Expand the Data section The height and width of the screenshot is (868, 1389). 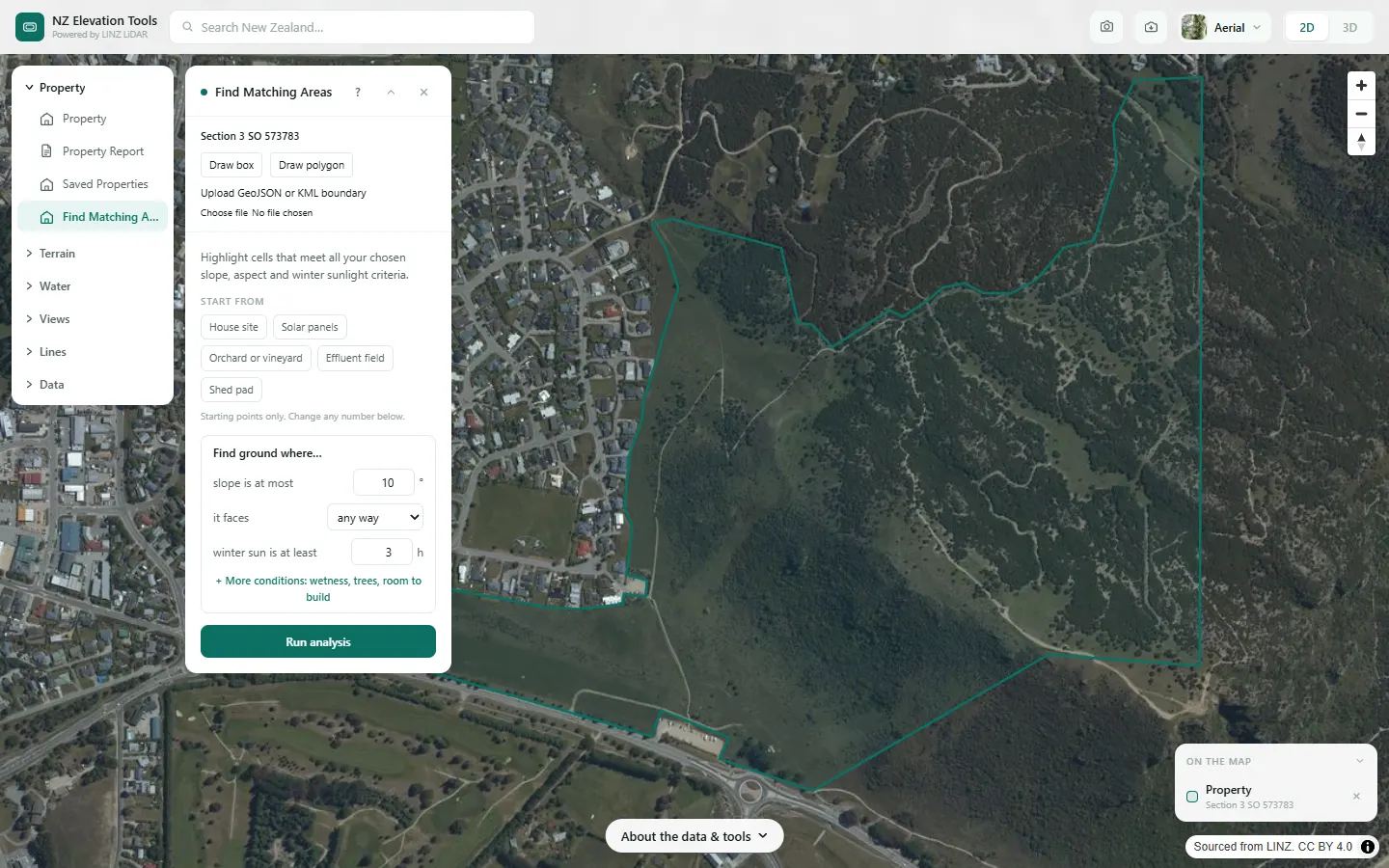click(93, 385)
